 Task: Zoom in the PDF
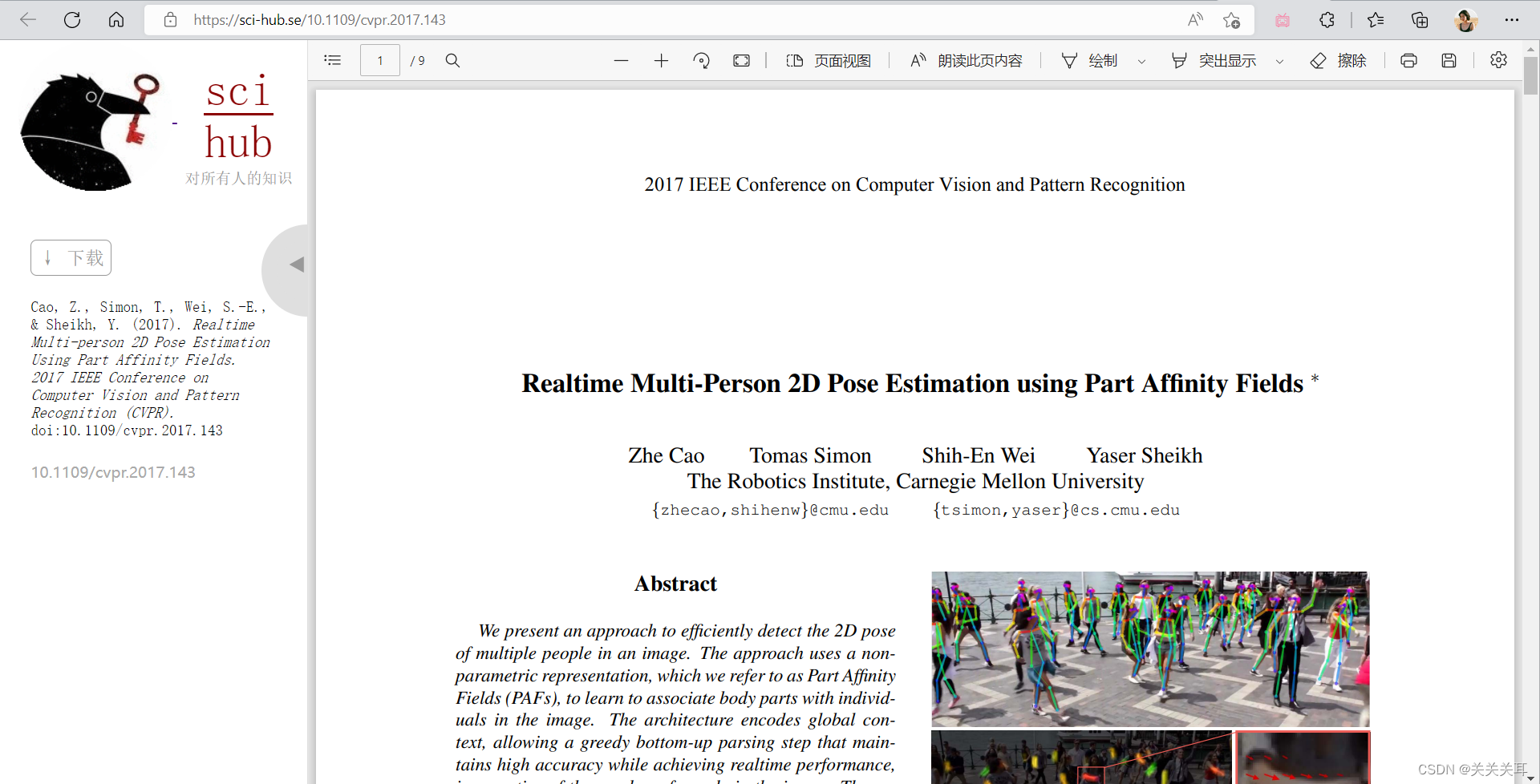coord(661,60)
